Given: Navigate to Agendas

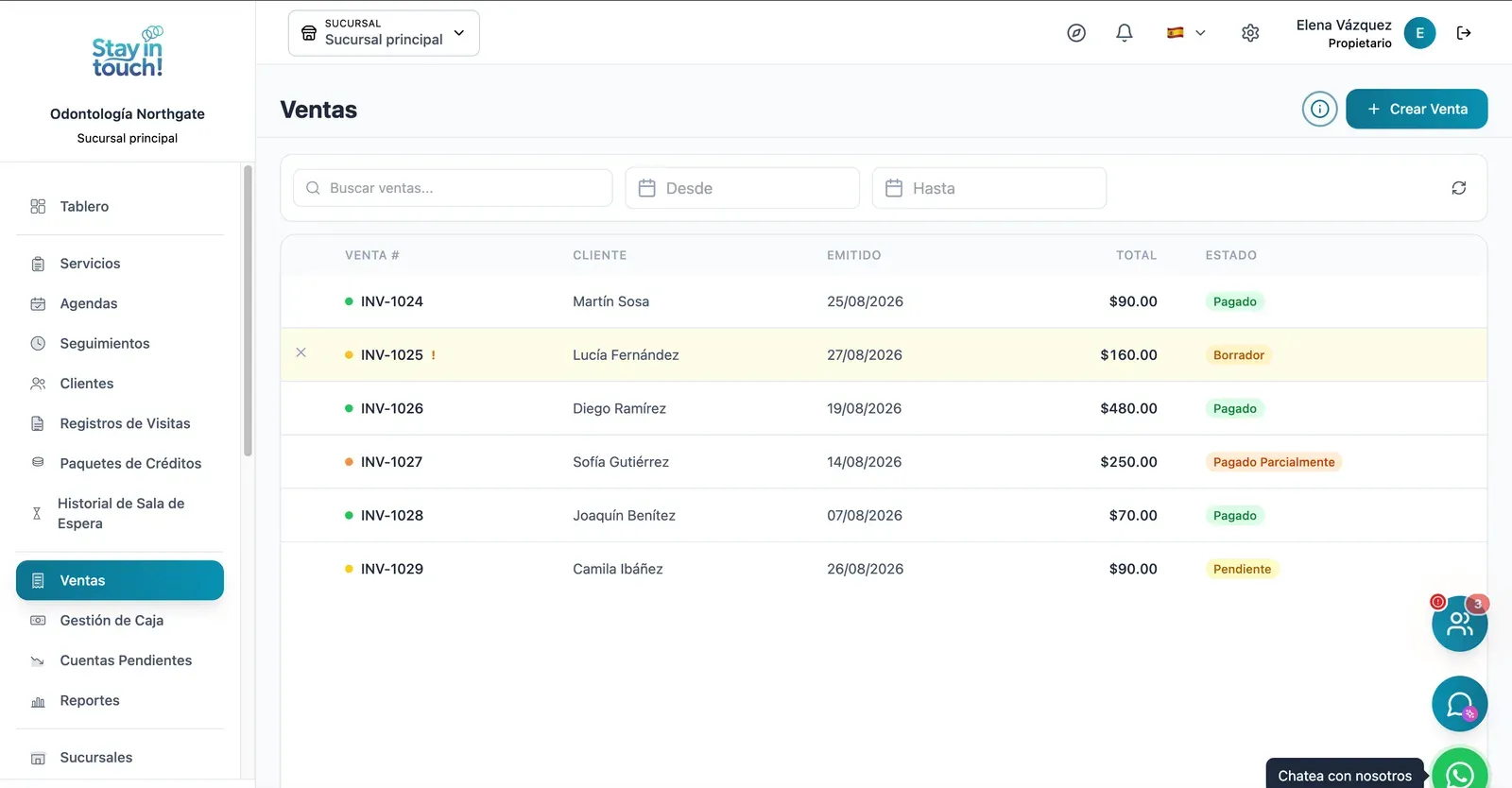Looking at the screenshot, I should point(120,303).
